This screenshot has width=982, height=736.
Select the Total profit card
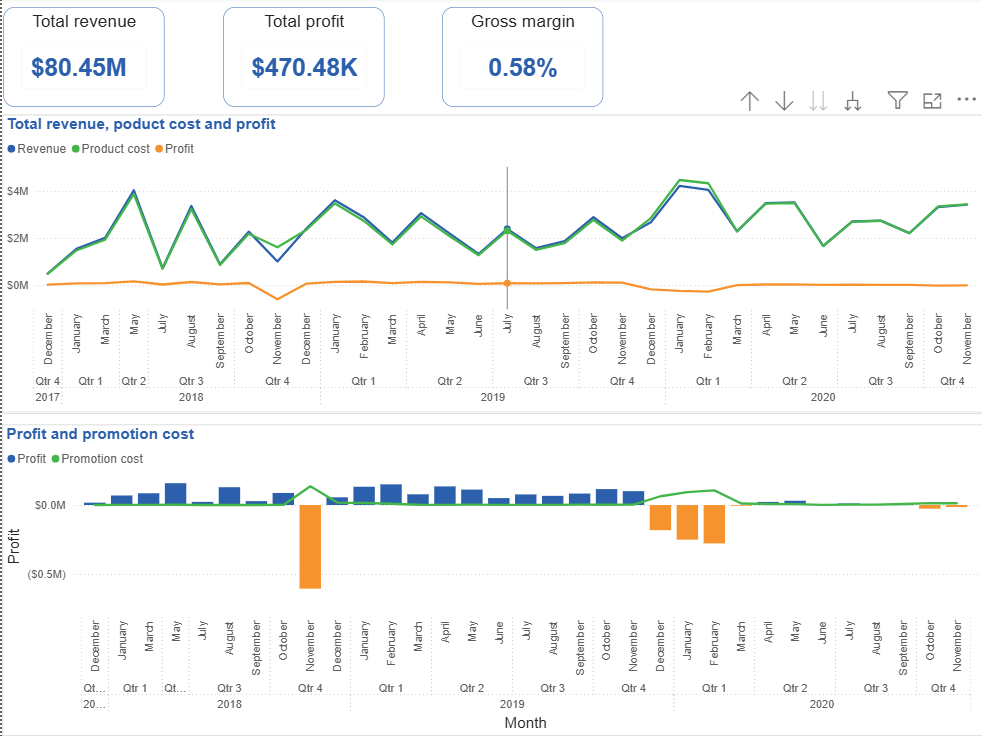pyautogui.click(x=304, y=57)
